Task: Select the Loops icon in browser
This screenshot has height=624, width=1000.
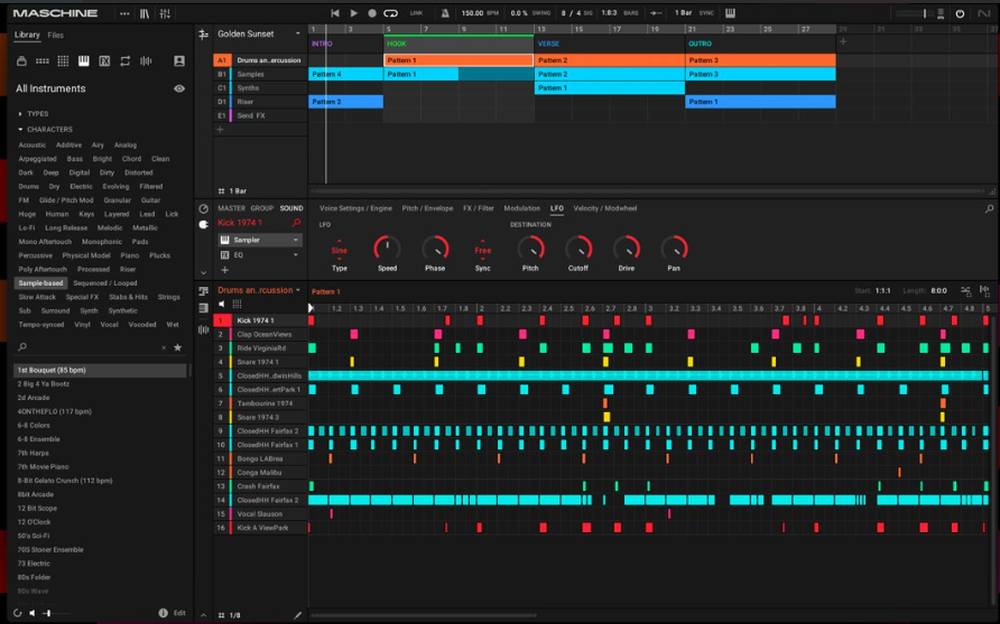Action: 125,61
